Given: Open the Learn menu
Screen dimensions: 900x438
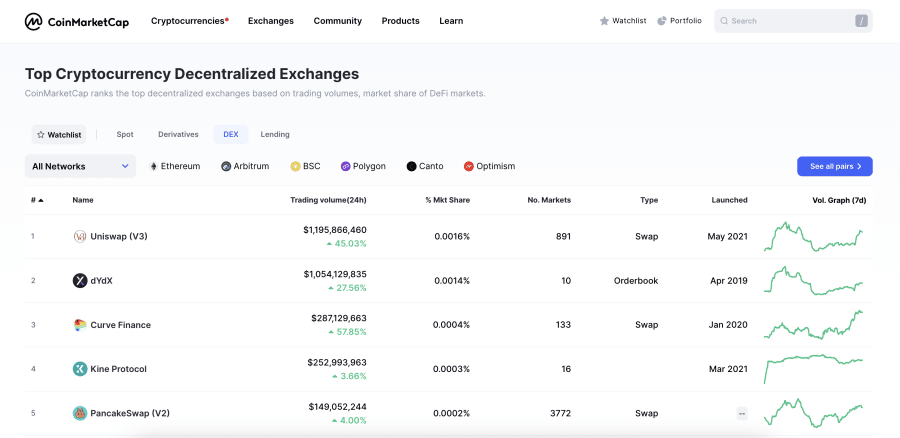Looking at the screenshot, I should click(x=451, y=21).
